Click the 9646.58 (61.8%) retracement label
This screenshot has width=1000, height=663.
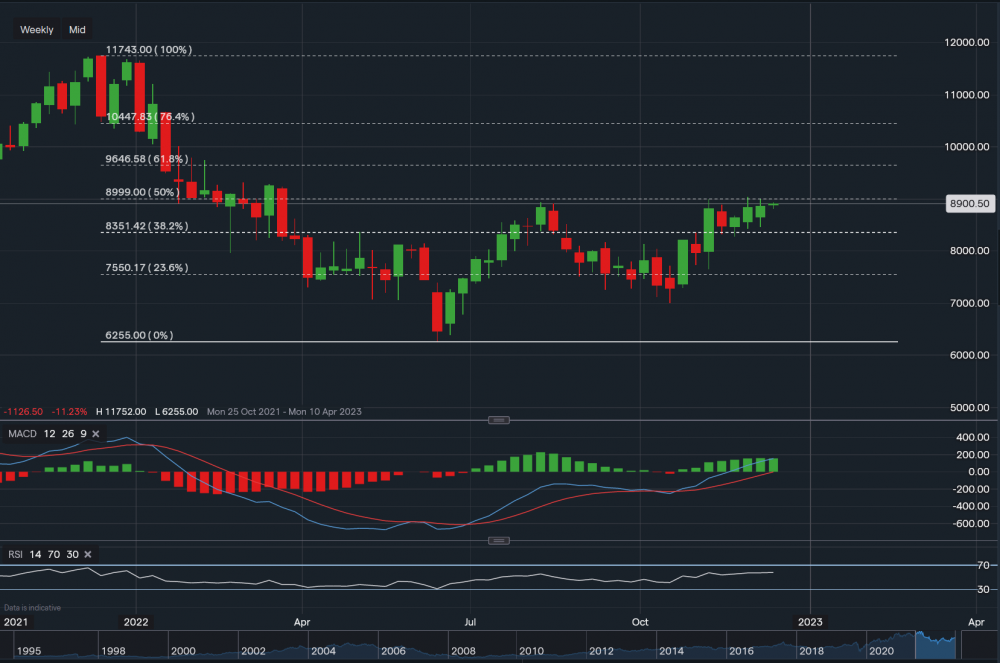[x=148, y=159]
